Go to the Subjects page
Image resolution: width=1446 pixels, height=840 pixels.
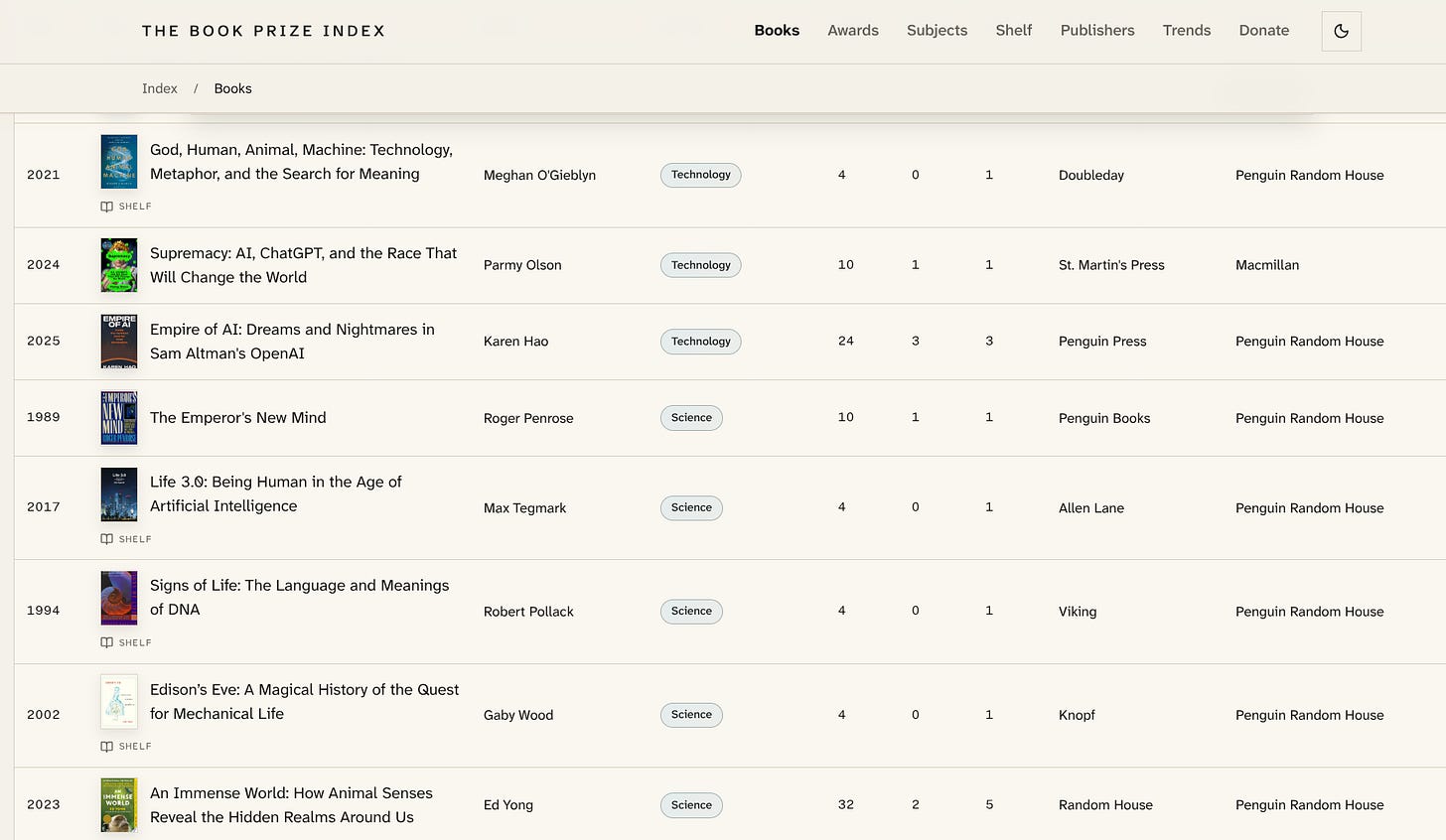click(x=937, y=31)
